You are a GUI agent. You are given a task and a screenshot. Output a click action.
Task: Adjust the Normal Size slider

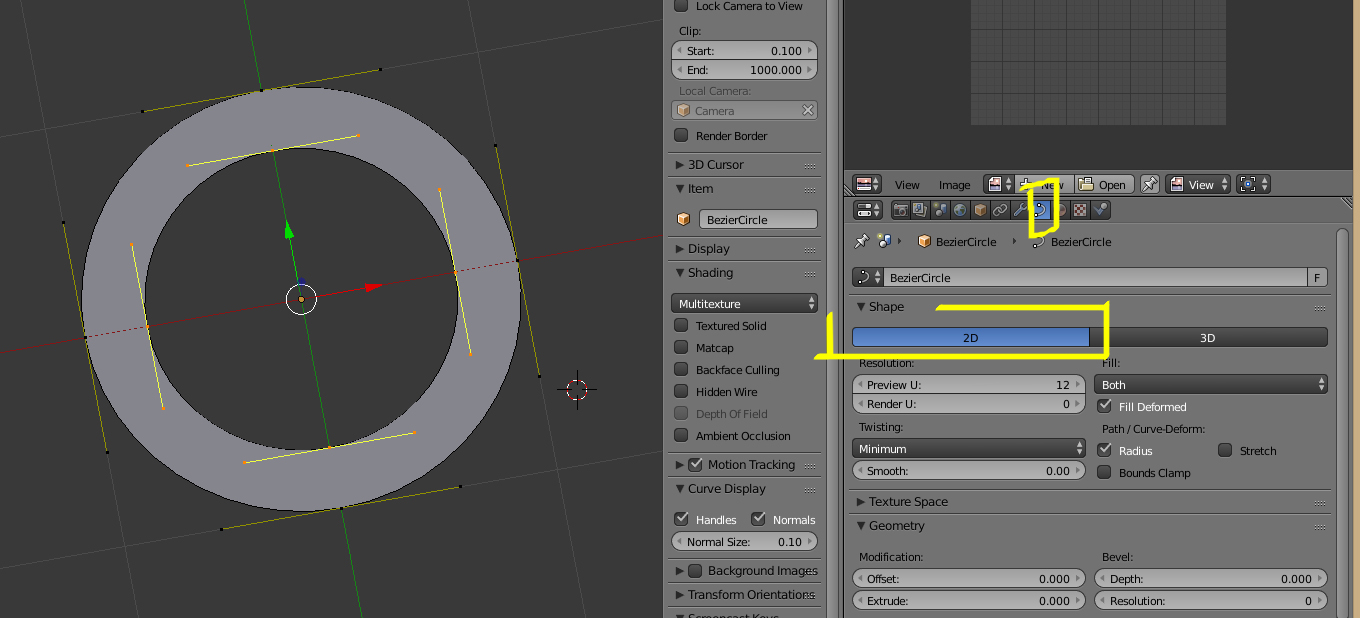tap(743, 542)
